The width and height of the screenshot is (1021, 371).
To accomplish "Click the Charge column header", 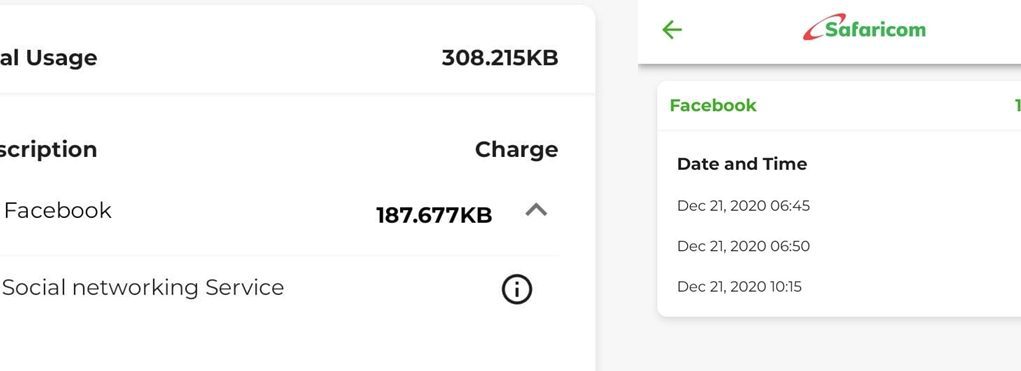I will 516,150.
